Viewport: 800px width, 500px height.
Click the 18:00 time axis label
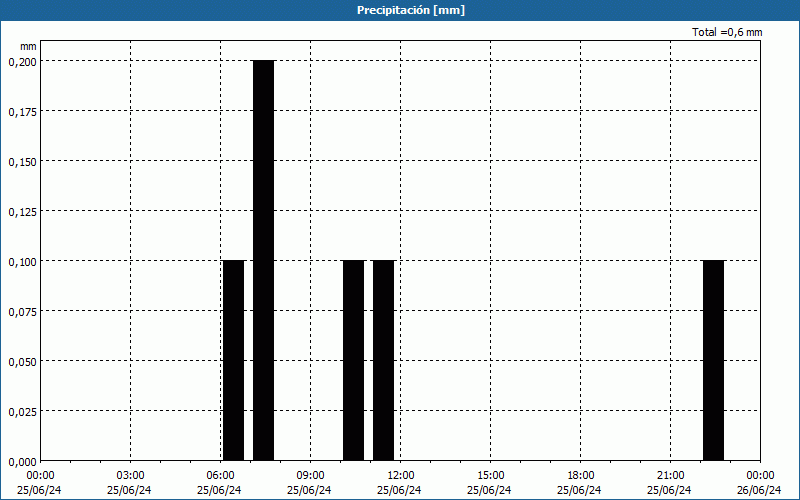(x=581, y=476)
